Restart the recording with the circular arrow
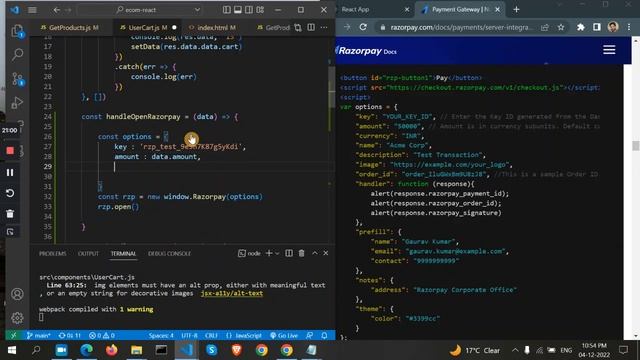640x360 pixels. coord(10,193)
